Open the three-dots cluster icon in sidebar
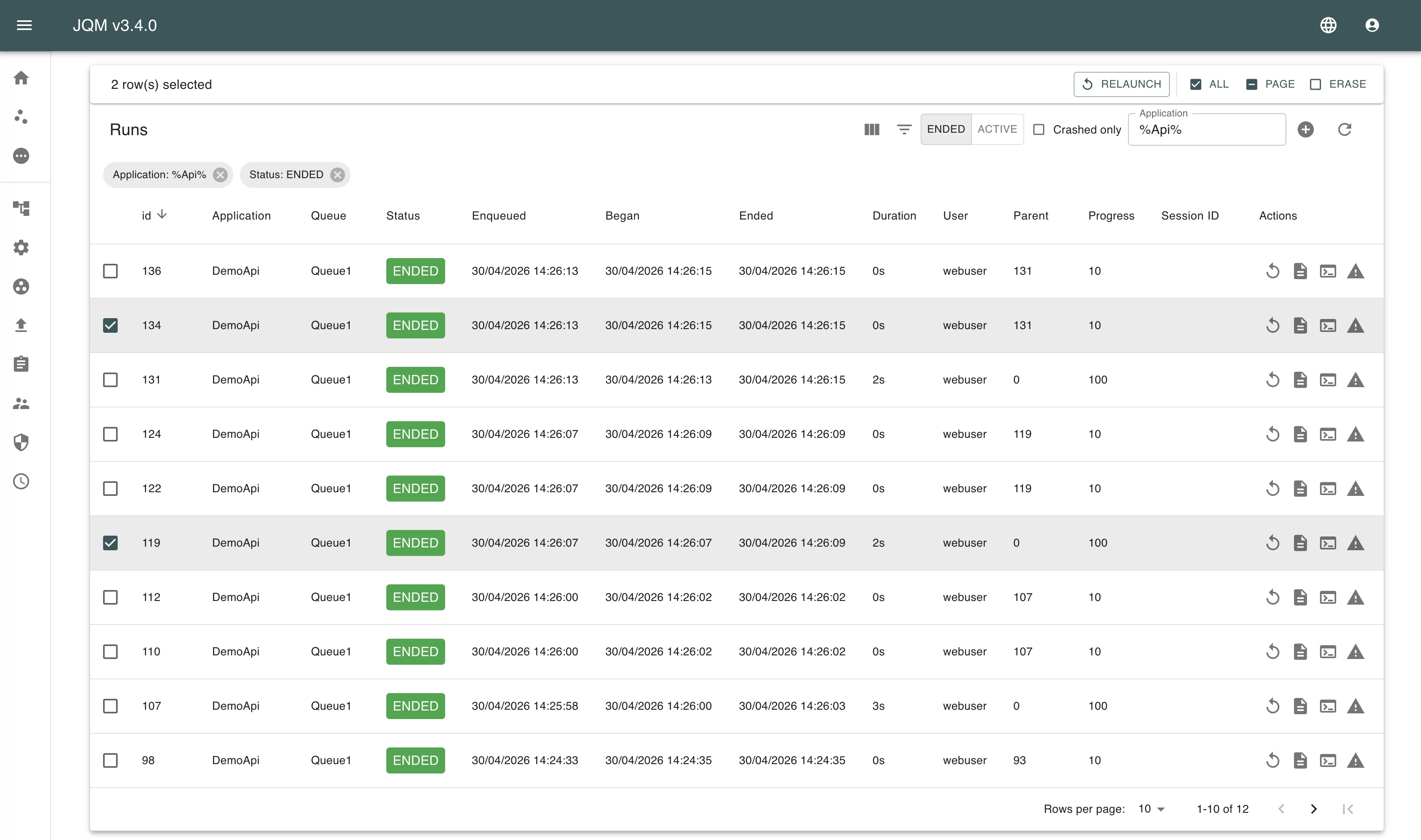 (x=21, y=116)
